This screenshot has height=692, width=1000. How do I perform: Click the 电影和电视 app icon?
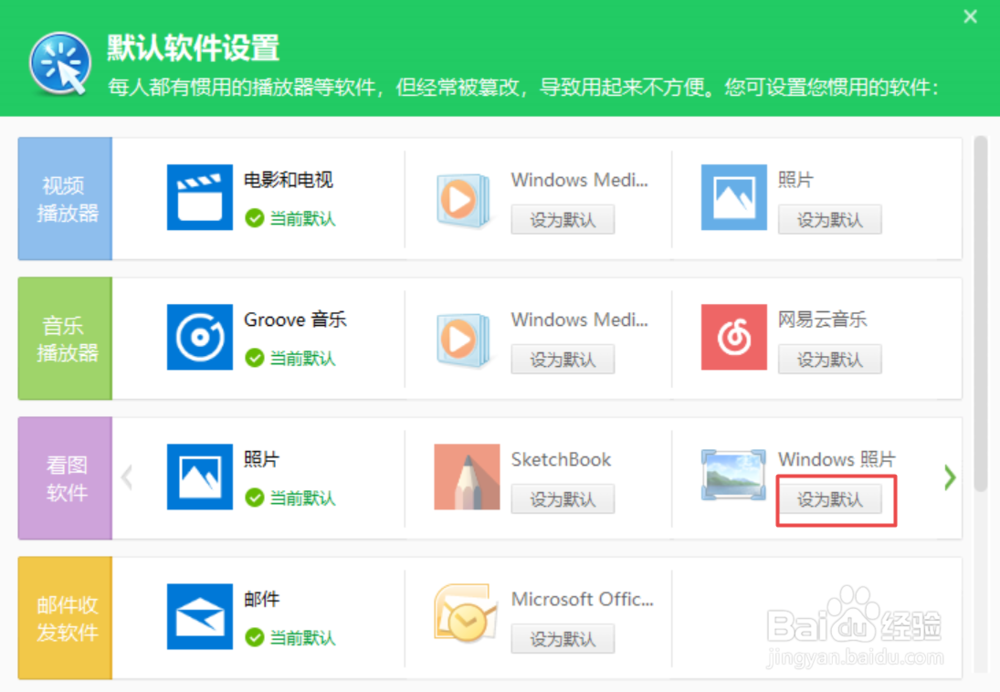coord(200,197)
